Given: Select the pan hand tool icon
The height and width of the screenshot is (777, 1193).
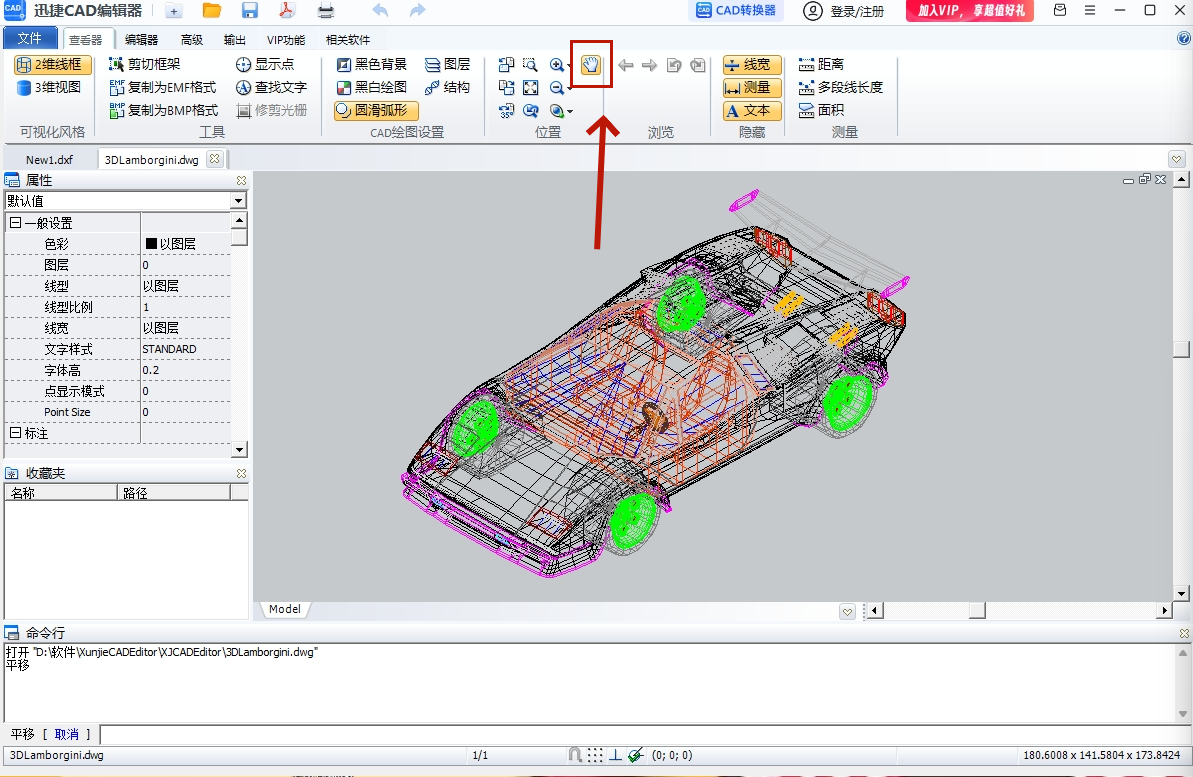Looking at the screenshot, I should (x=591, y=65).
